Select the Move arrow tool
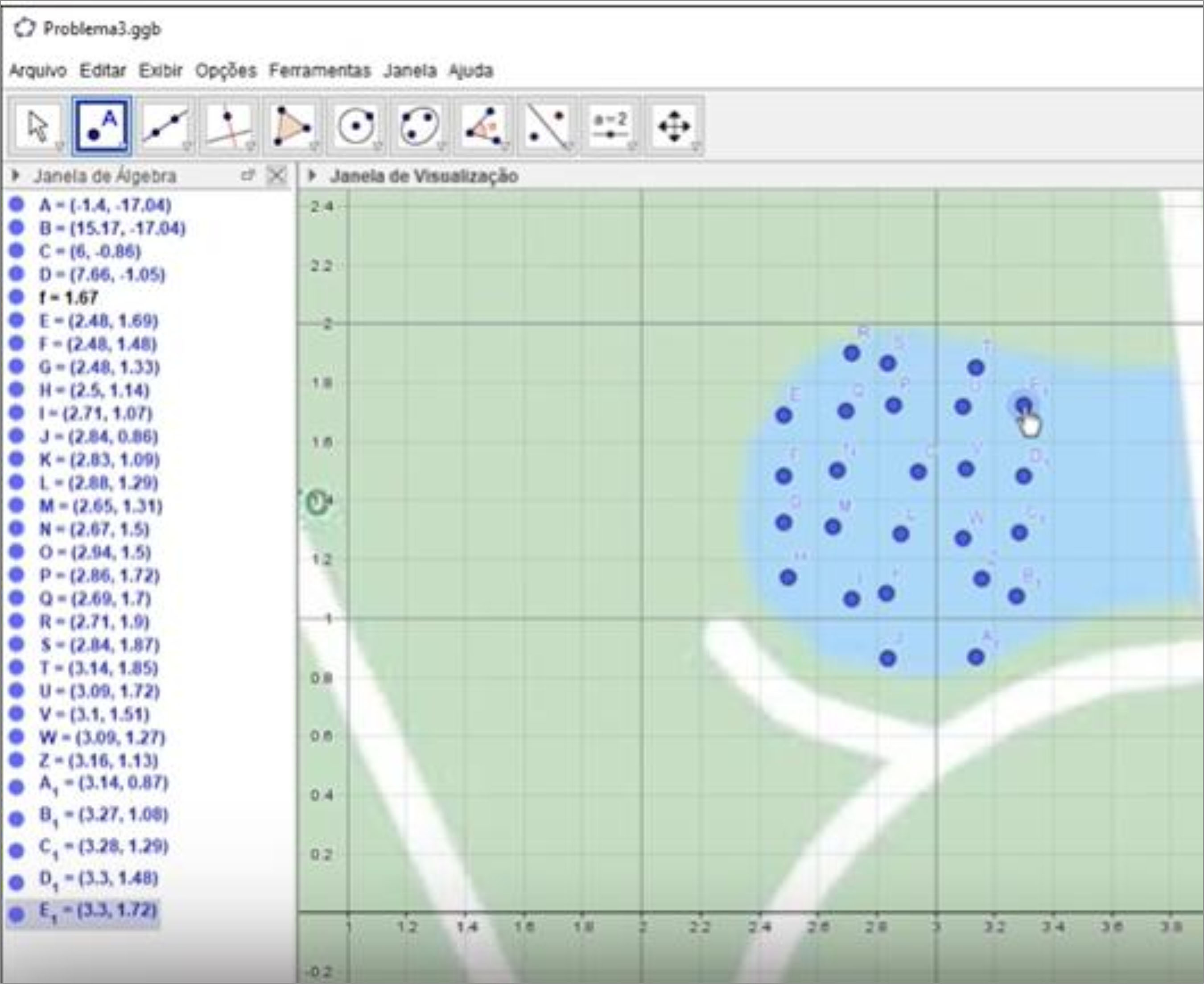The height and width of the screenshot is (984, 1204). [37, 126]
